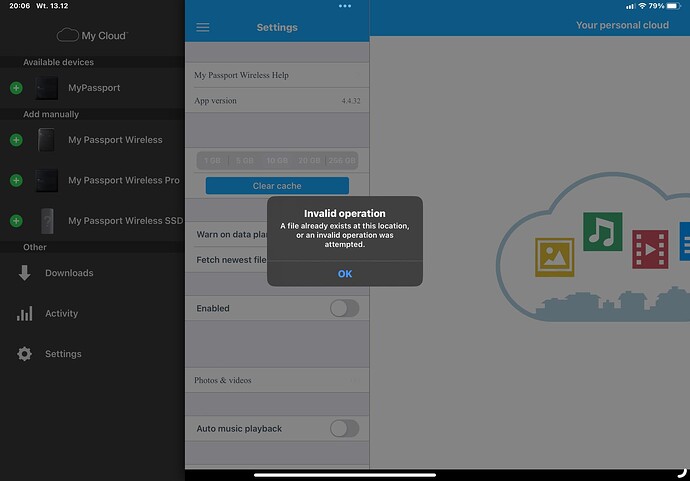
Task: Open the hamburger menu in Settings header
Action: click(x=203, y=27)
